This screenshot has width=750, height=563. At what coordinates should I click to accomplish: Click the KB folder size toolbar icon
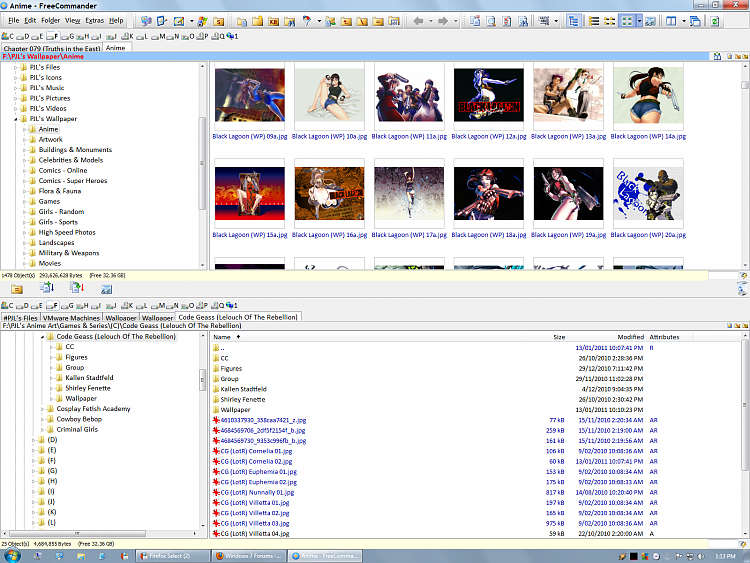274,21
